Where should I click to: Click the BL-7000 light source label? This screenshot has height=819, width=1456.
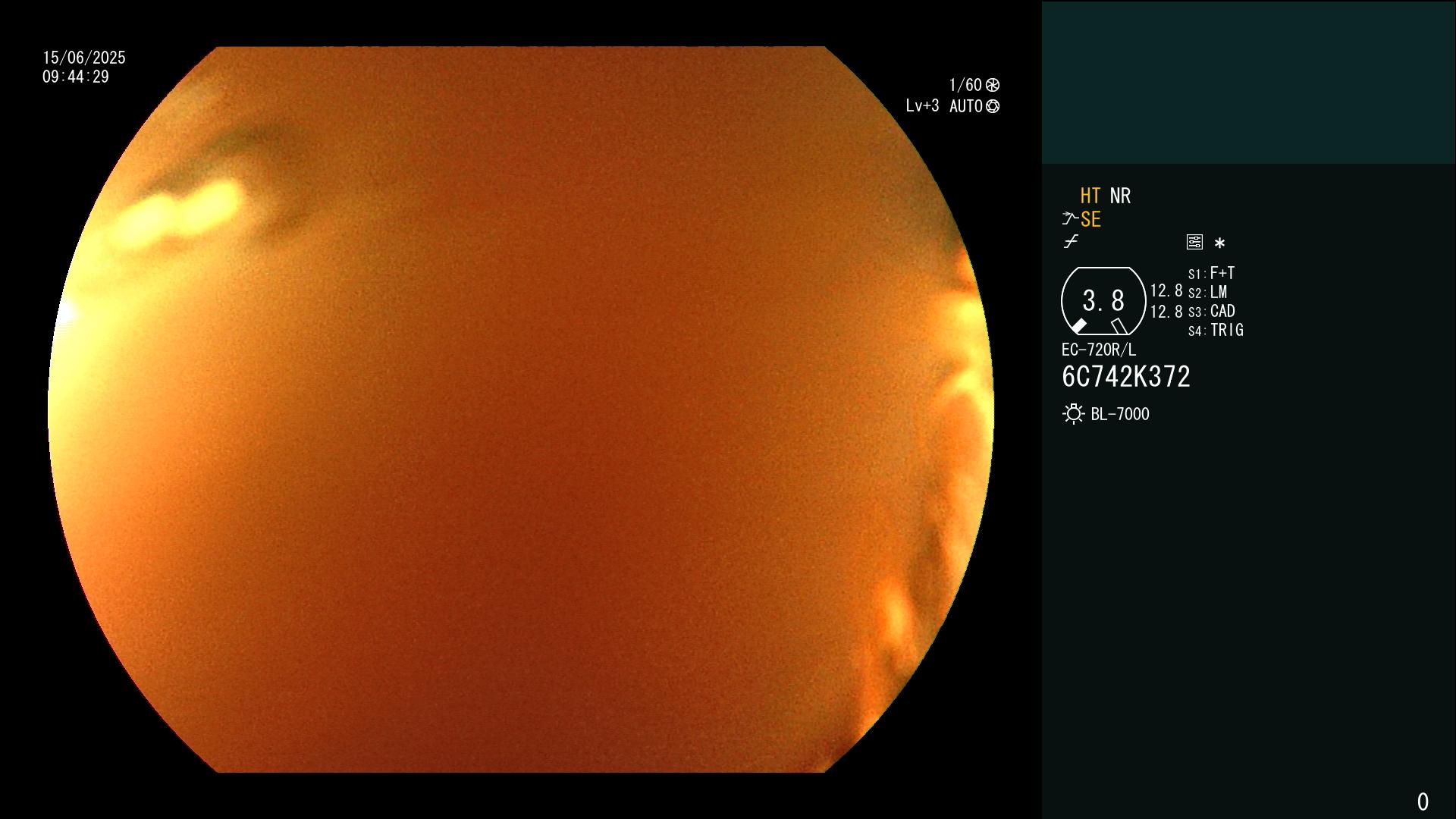coord(1120,414)
